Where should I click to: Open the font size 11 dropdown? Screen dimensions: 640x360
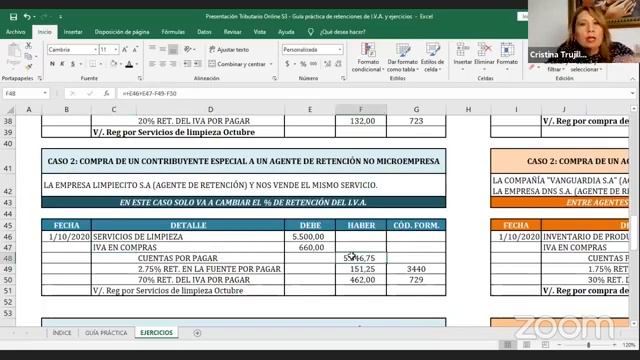click(116, 50)
